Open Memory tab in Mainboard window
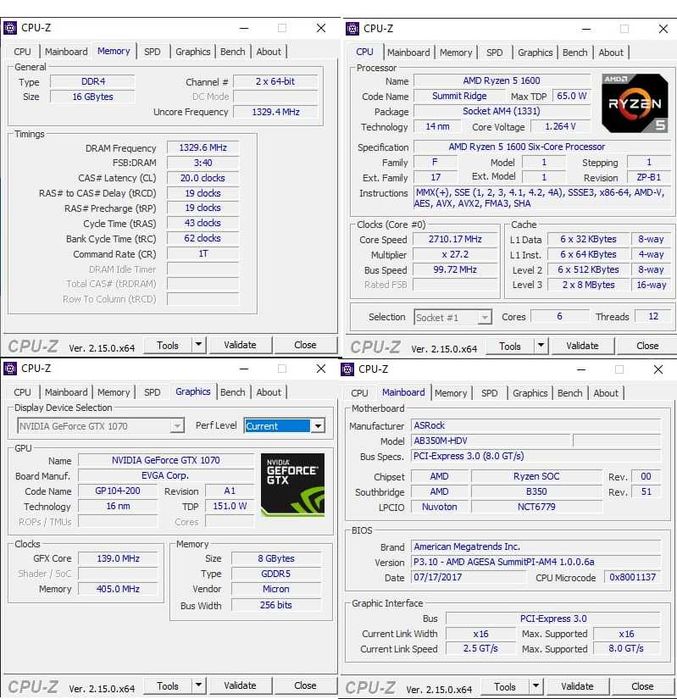Viewport: 677px width, 699px height. pyautogui.click(x=451, y=393)
